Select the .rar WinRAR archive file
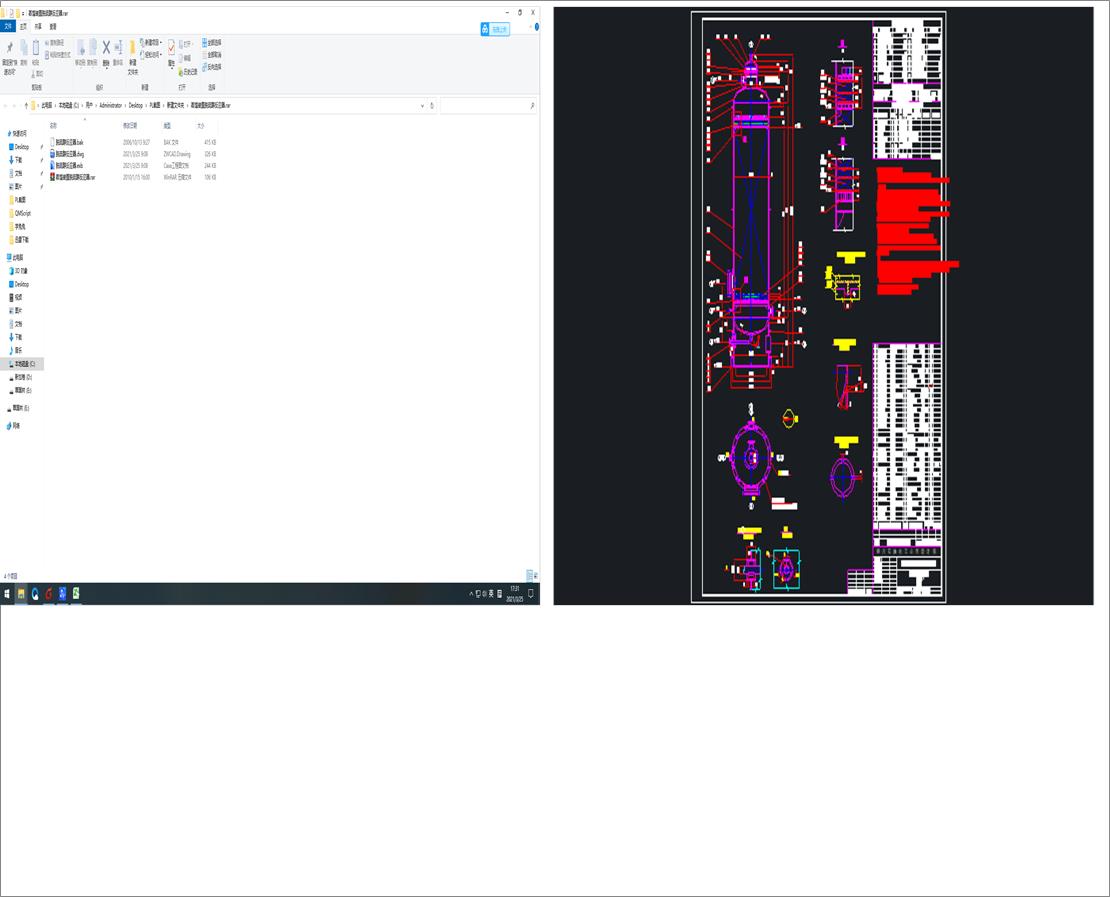Image resolution: width=1110 pixels, height=897 pixels. (x=72, y=177)
